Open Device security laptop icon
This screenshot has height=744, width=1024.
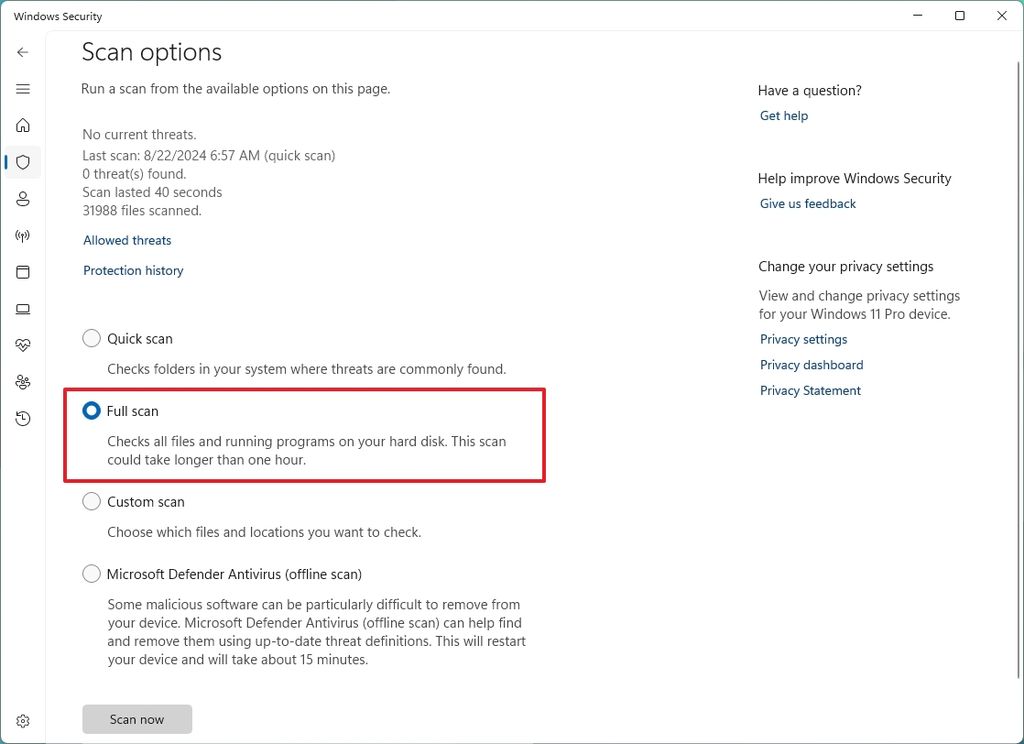pos(22,309)
